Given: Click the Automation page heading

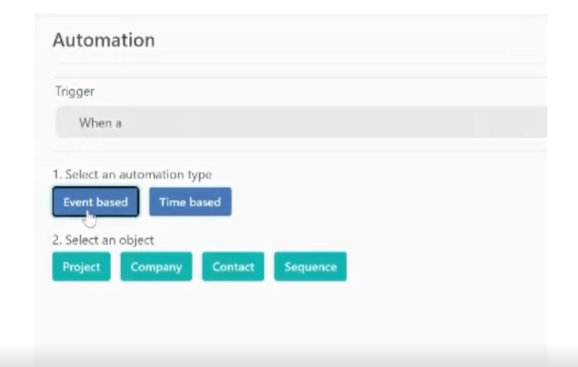Looking at the screenshot, I should click(x=104, y=40).
